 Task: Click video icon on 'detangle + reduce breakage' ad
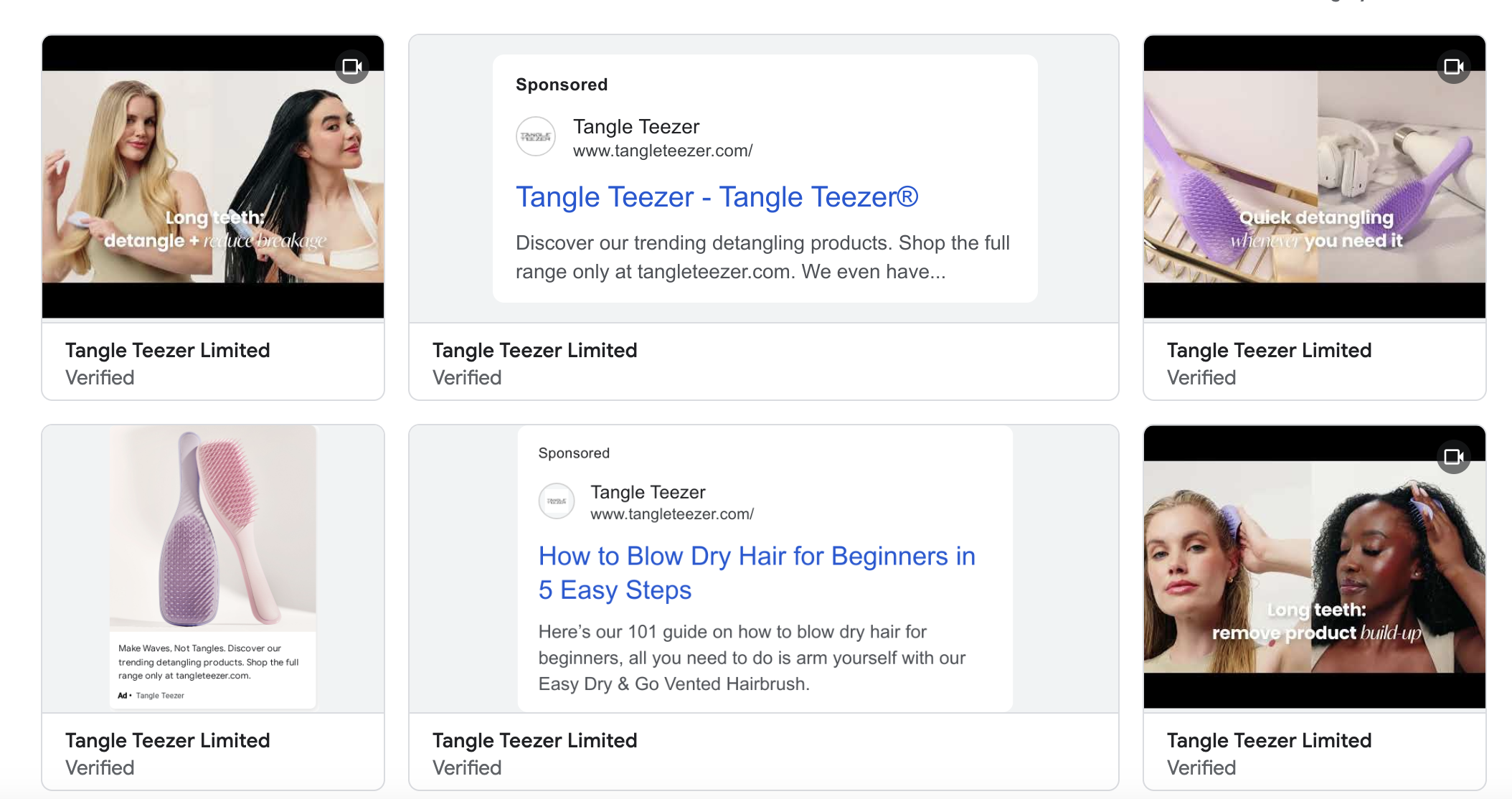(x=352, y=67)
